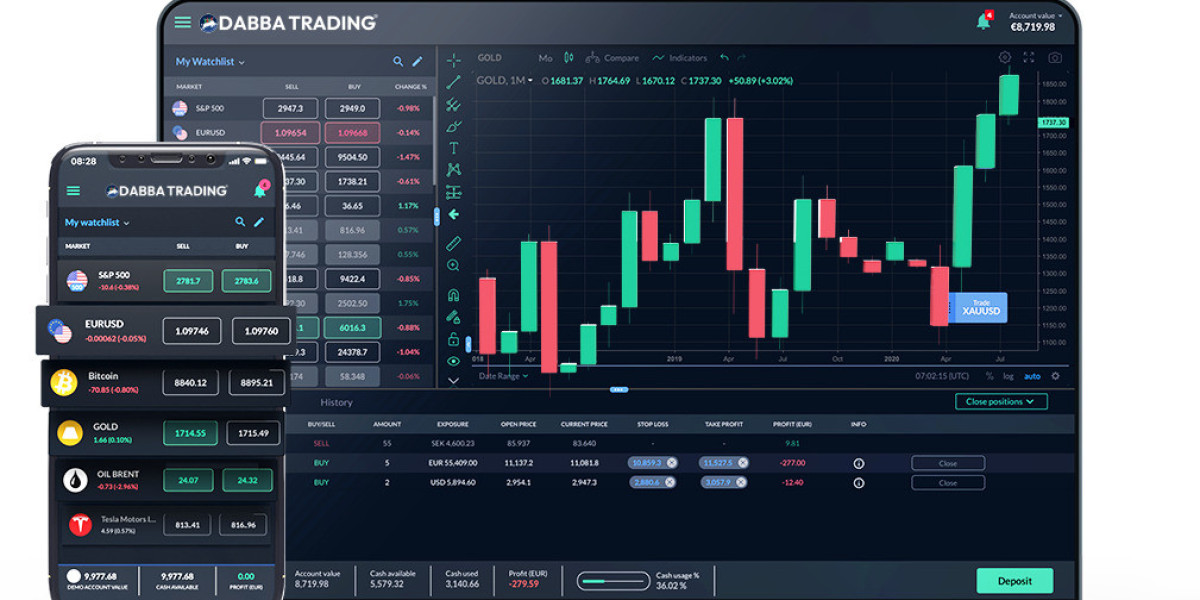Select the brush drawing tool
Viewport: 1200px width, 600px height.
(x=453, y=126)
